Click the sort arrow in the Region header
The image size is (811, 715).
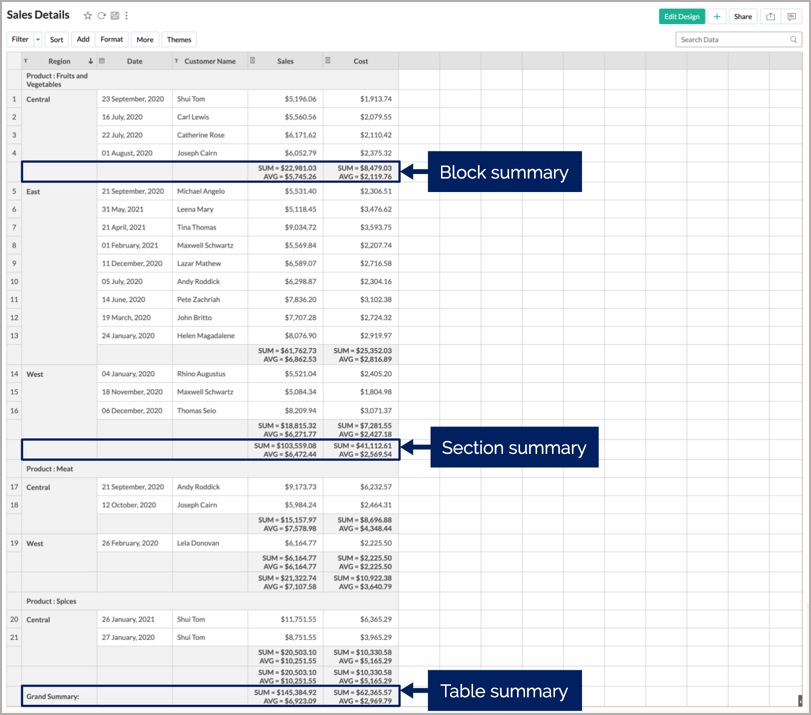click(x=91, y=61)
